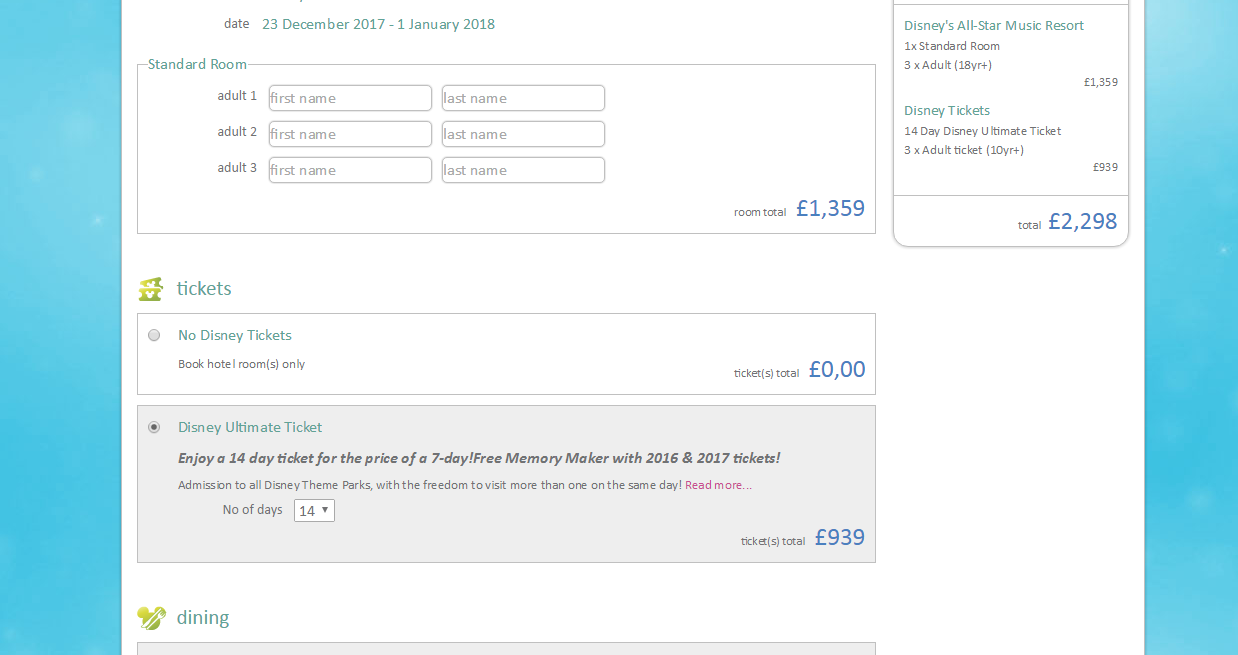Click Disney's All-Star Music Resort in summary
1238x655 pixels.
(x=994, y=26)
